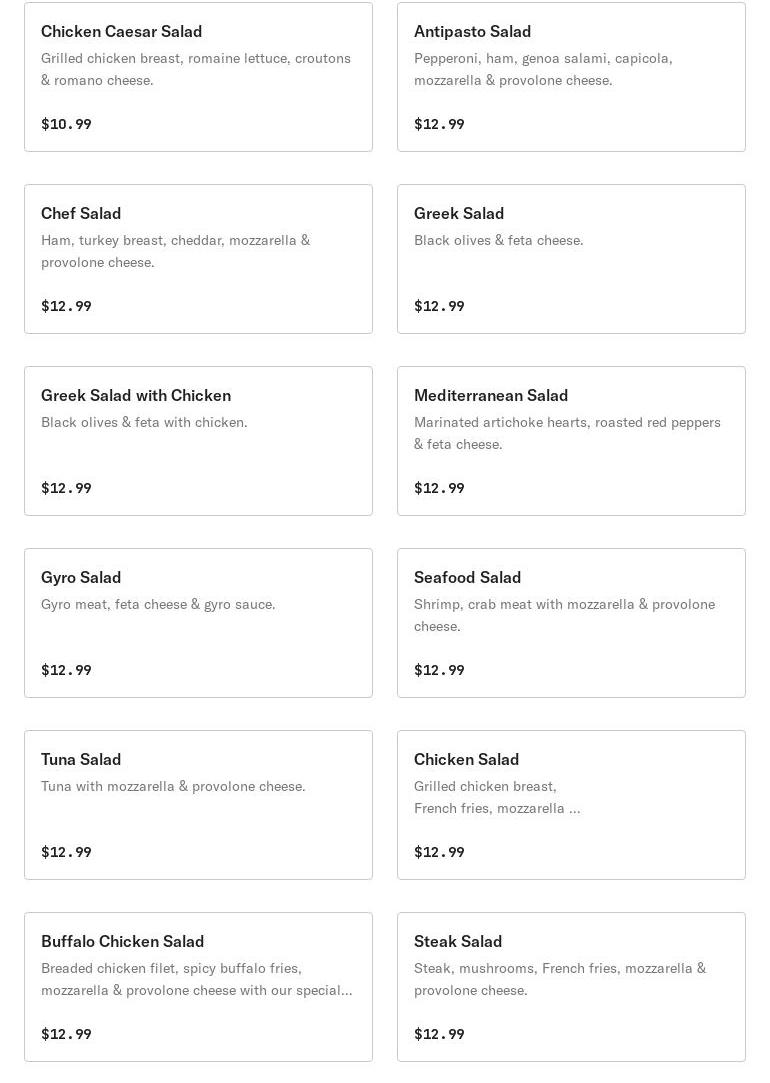Viewport: 770px width, 1083px height.
Task: Open Greek Salad with Chicken
Action: [x=198, y=441]
